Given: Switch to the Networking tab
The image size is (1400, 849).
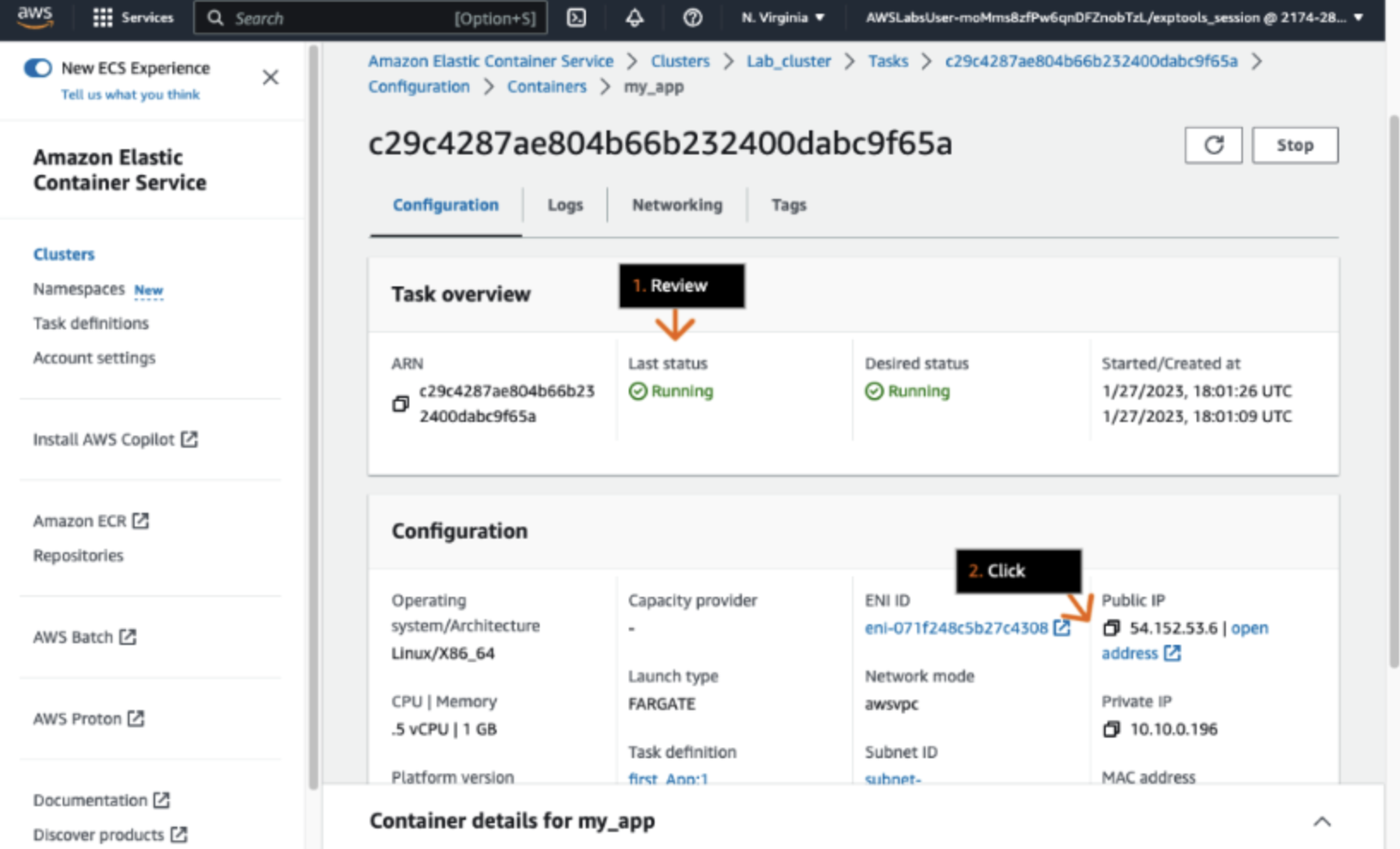Looking at the screenshot, I should [677, 205].
